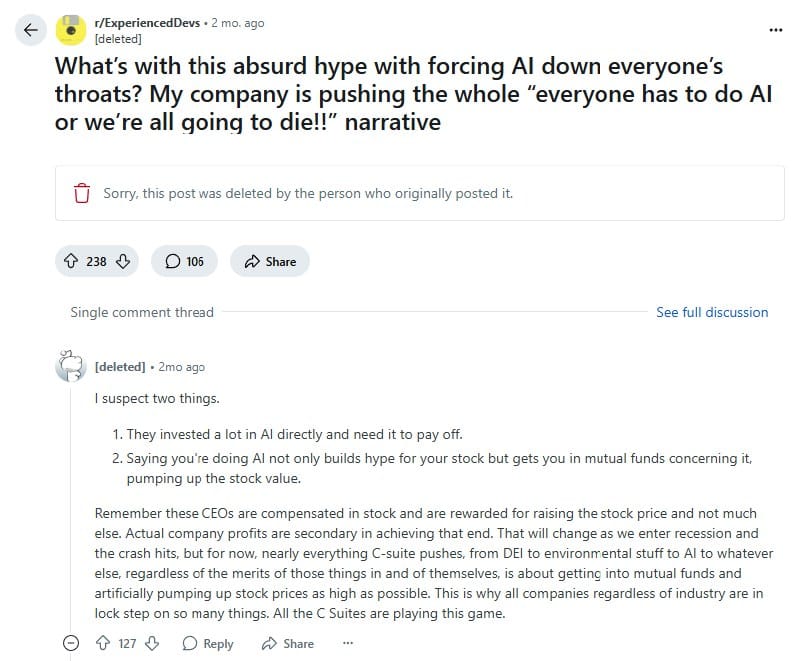The image size is (800, 661).
Task: Click the back arrow at top left
Action: tap(30, 30)
